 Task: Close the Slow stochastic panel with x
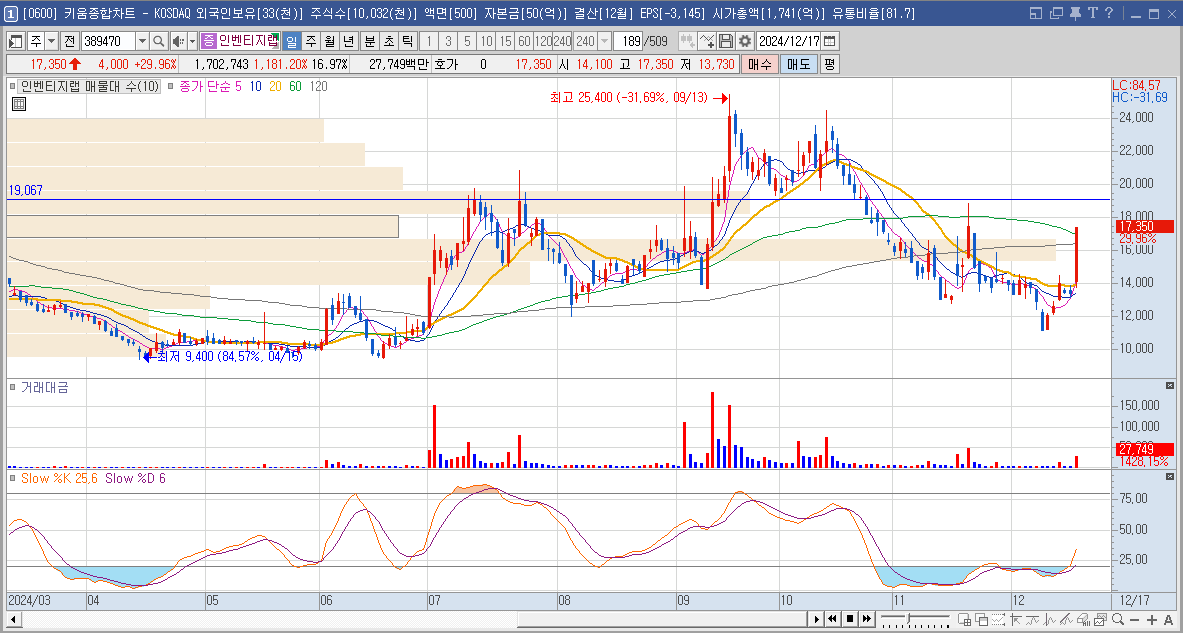1170,477
